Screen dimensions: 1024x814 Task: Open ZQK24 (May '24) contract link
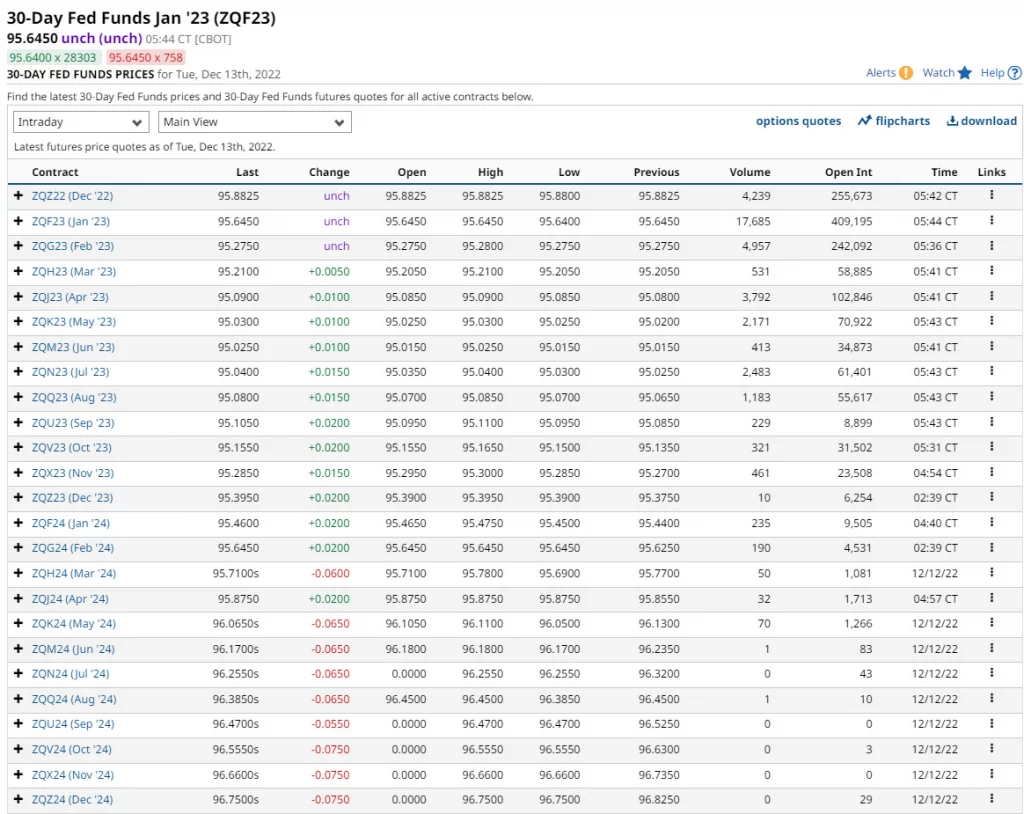[74, 623]
